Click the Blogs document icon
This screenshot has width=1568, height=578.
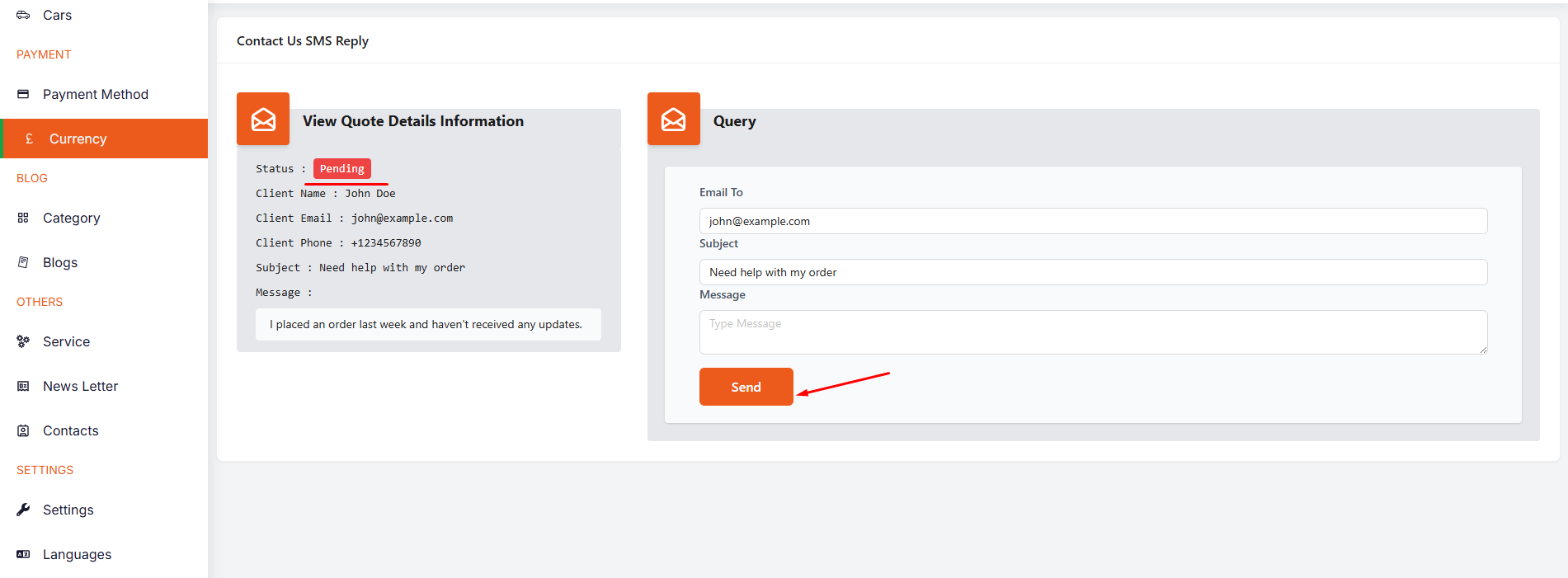coord(23,262)
